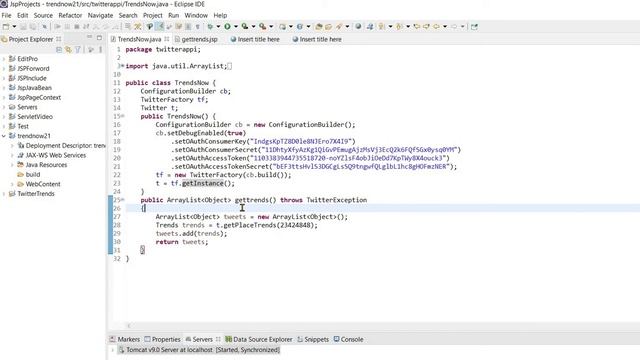The image size is (640, 360).
Task: Expand the folded import section on line 3
Action: (122, 66)
